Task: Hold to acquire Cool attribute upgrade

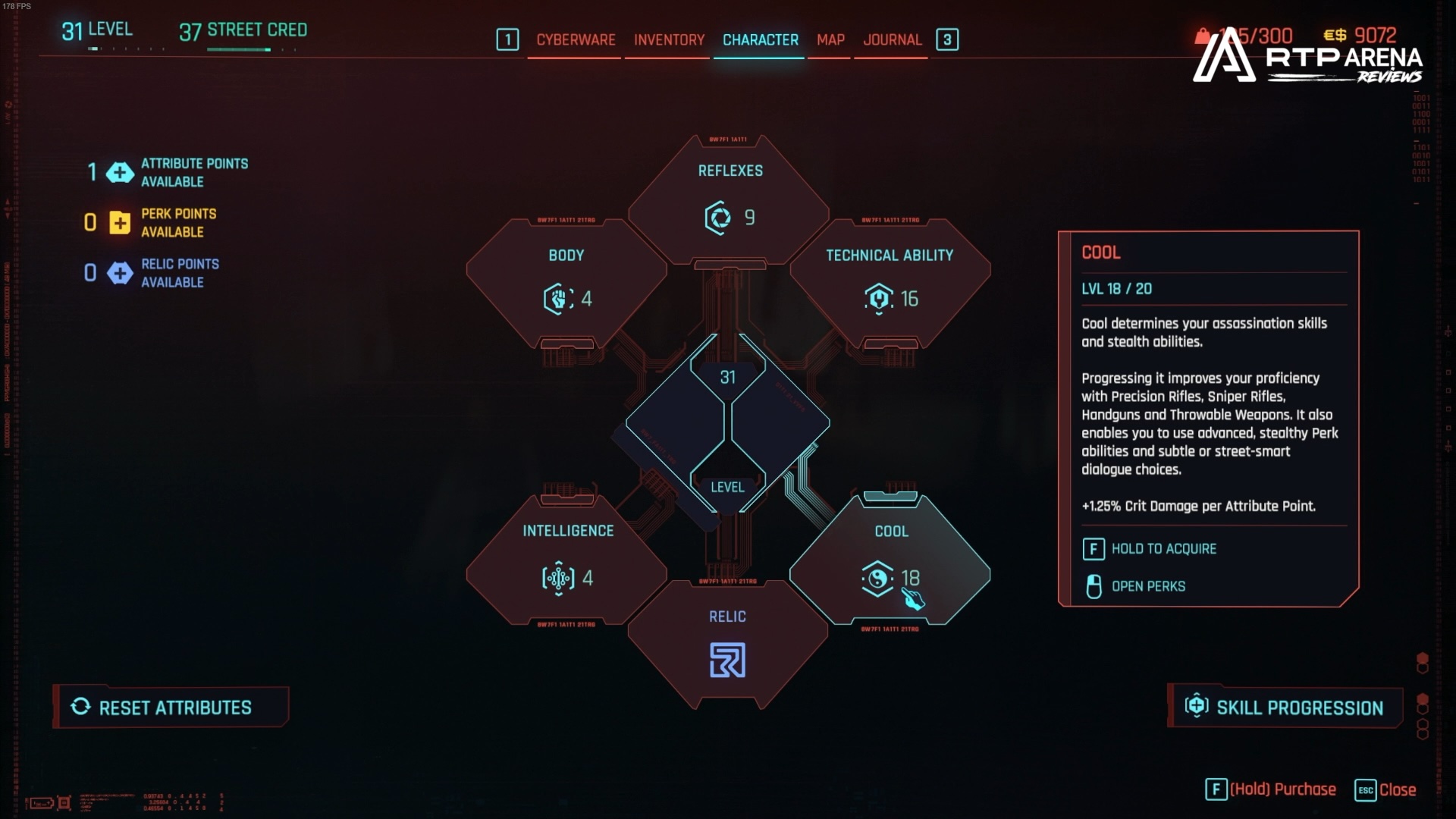Action: point(1149,548)
